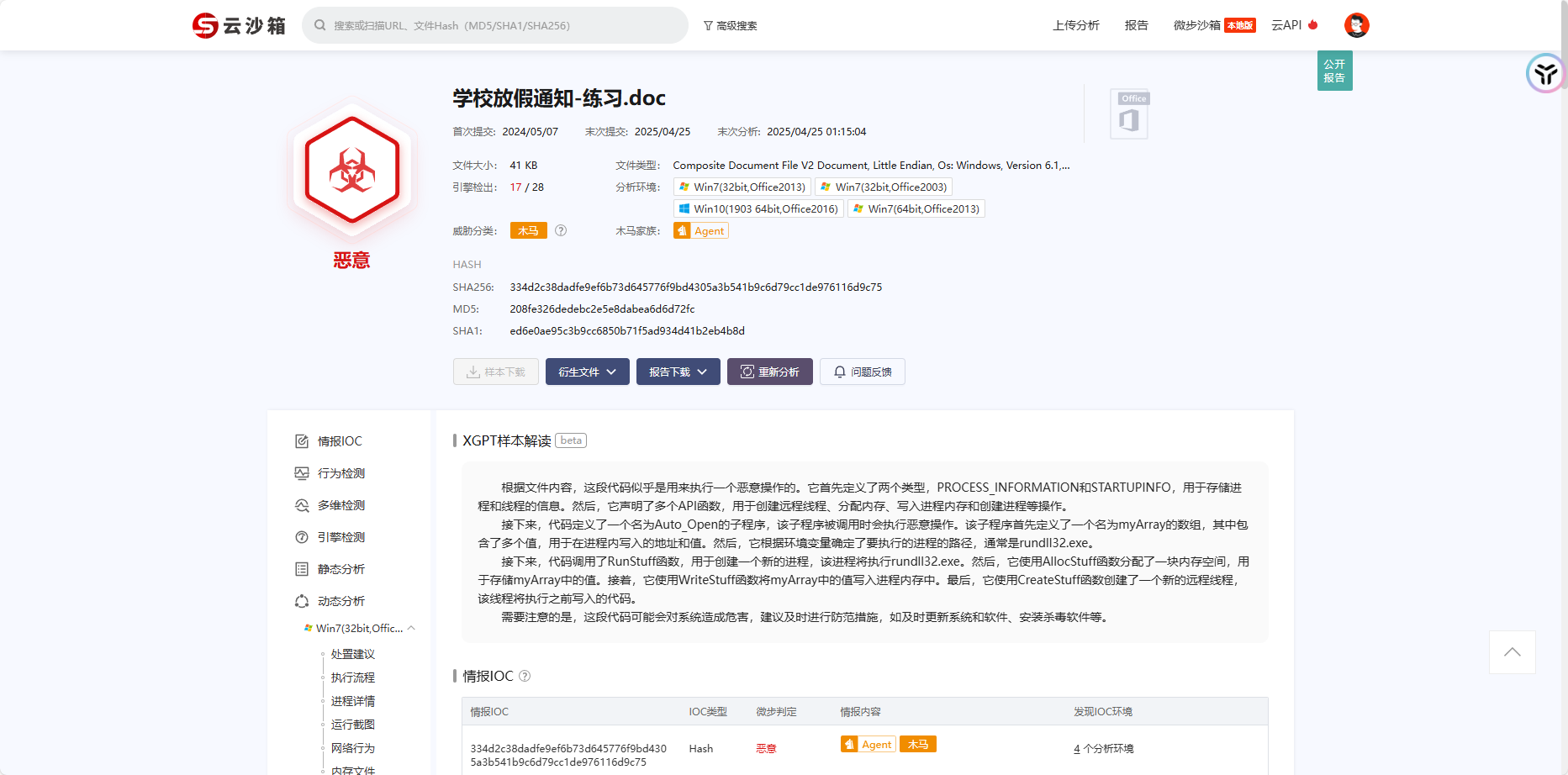Click the 云沙箱 logo icon
1568x775 pixels.
click(205, 26)
